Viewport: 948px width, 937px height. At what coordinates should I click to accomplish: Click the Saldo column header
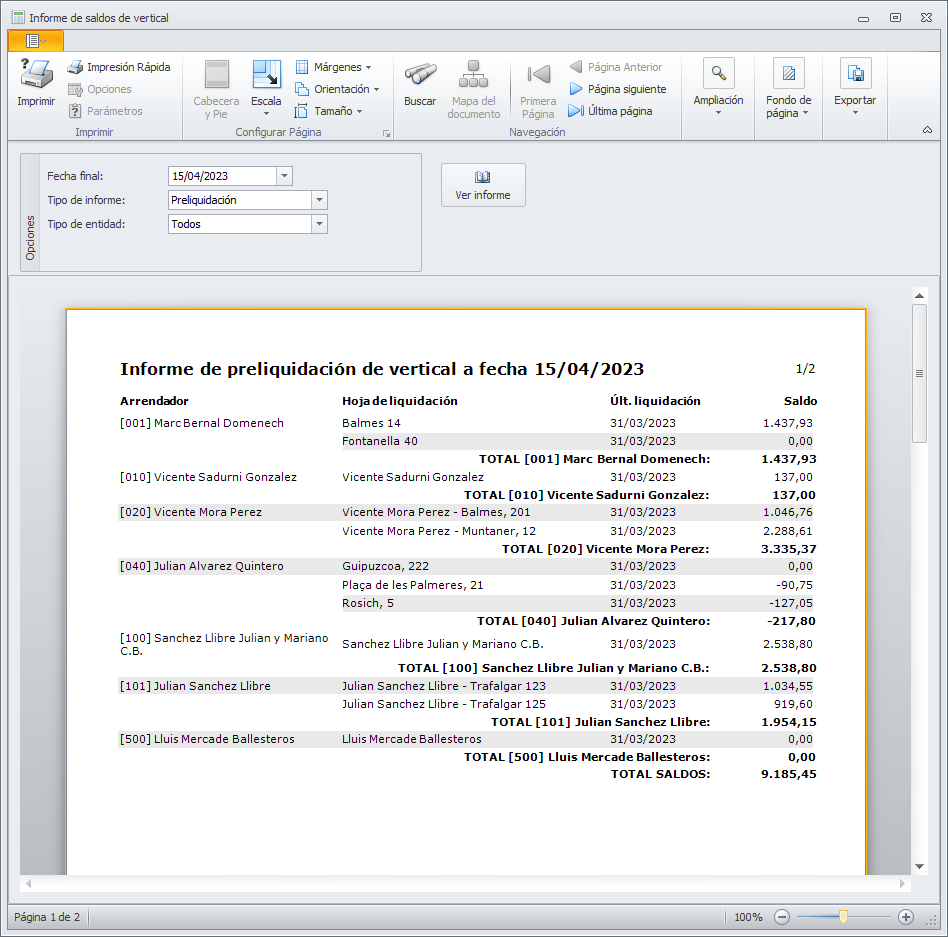point(800,401)
